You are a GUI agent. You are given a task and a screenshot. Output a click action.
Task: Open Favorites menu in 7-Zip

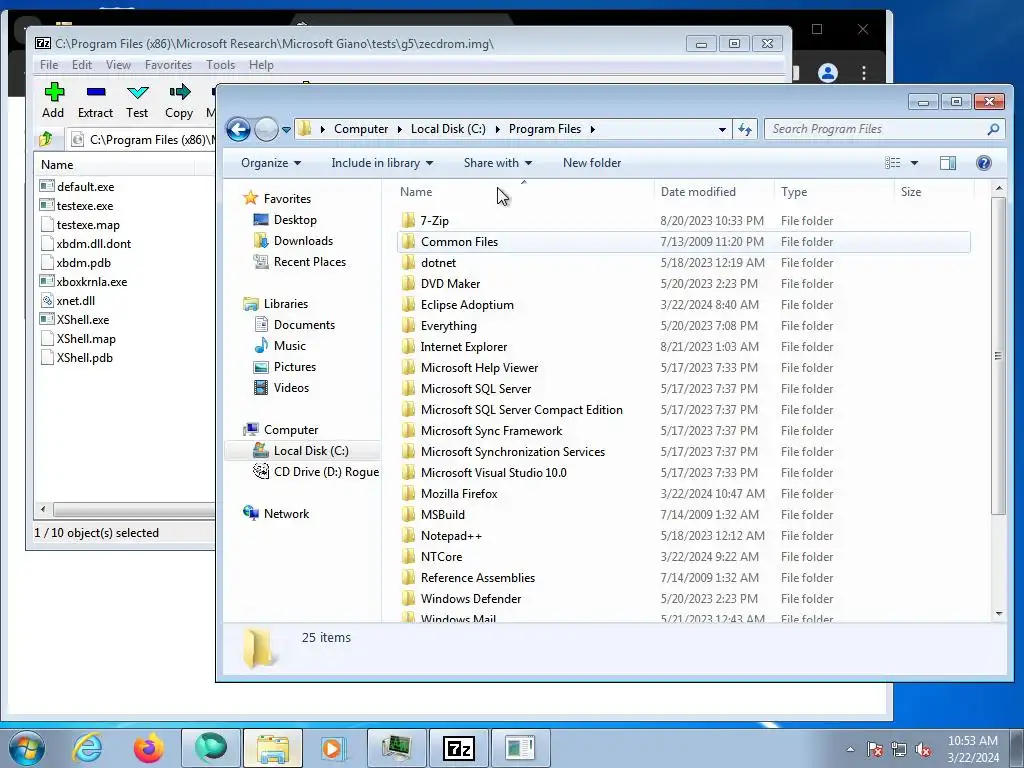[168, 65]
